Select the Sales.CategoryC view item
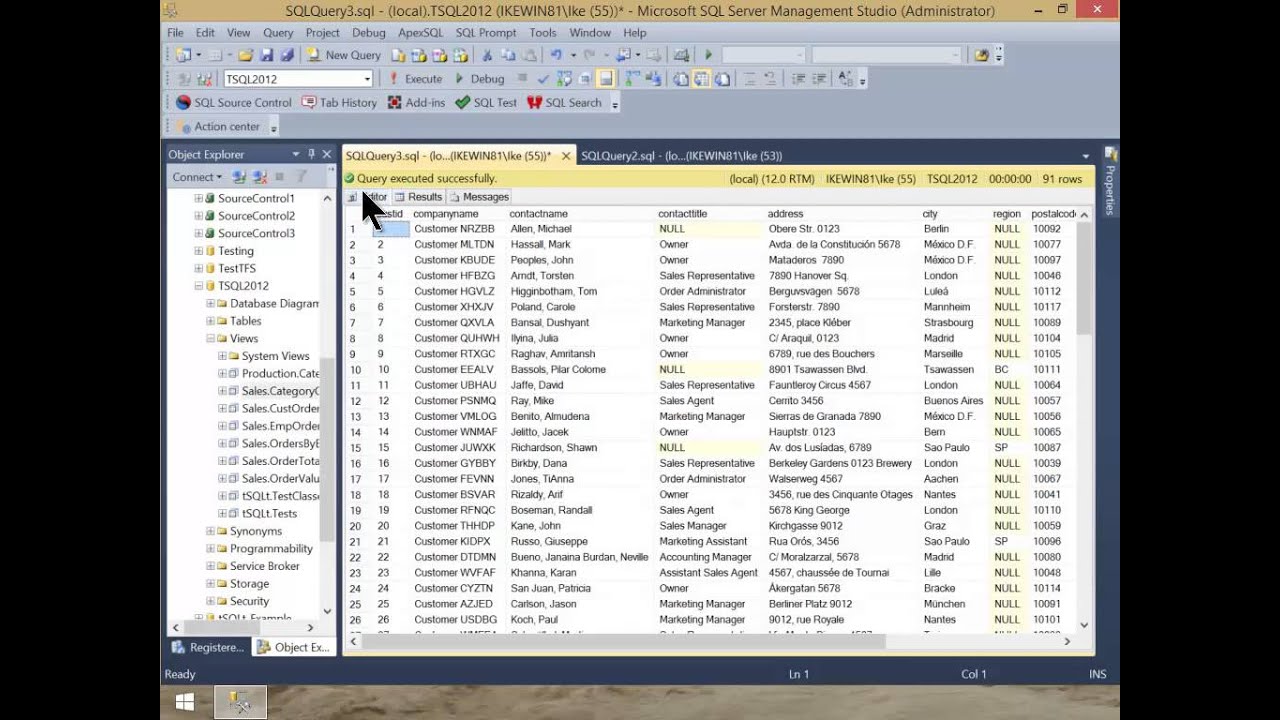The image size is (1280, 720). pyautogui.click(x=280, y=391)
